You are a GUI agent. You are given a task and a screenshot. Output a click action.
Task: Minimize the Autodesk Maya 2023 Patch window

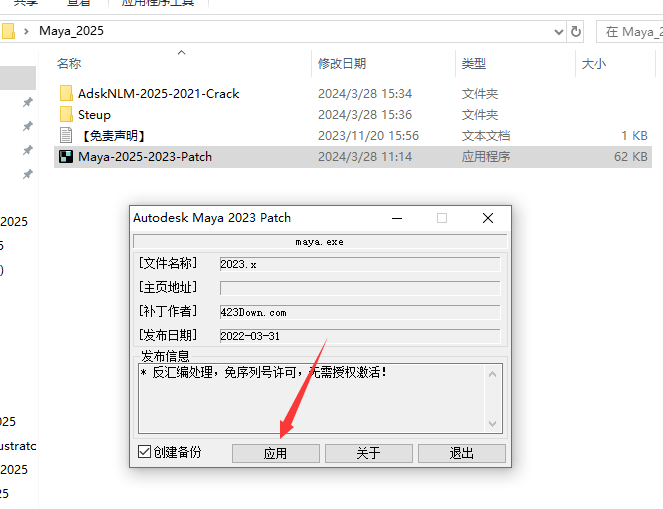(397, 218)
